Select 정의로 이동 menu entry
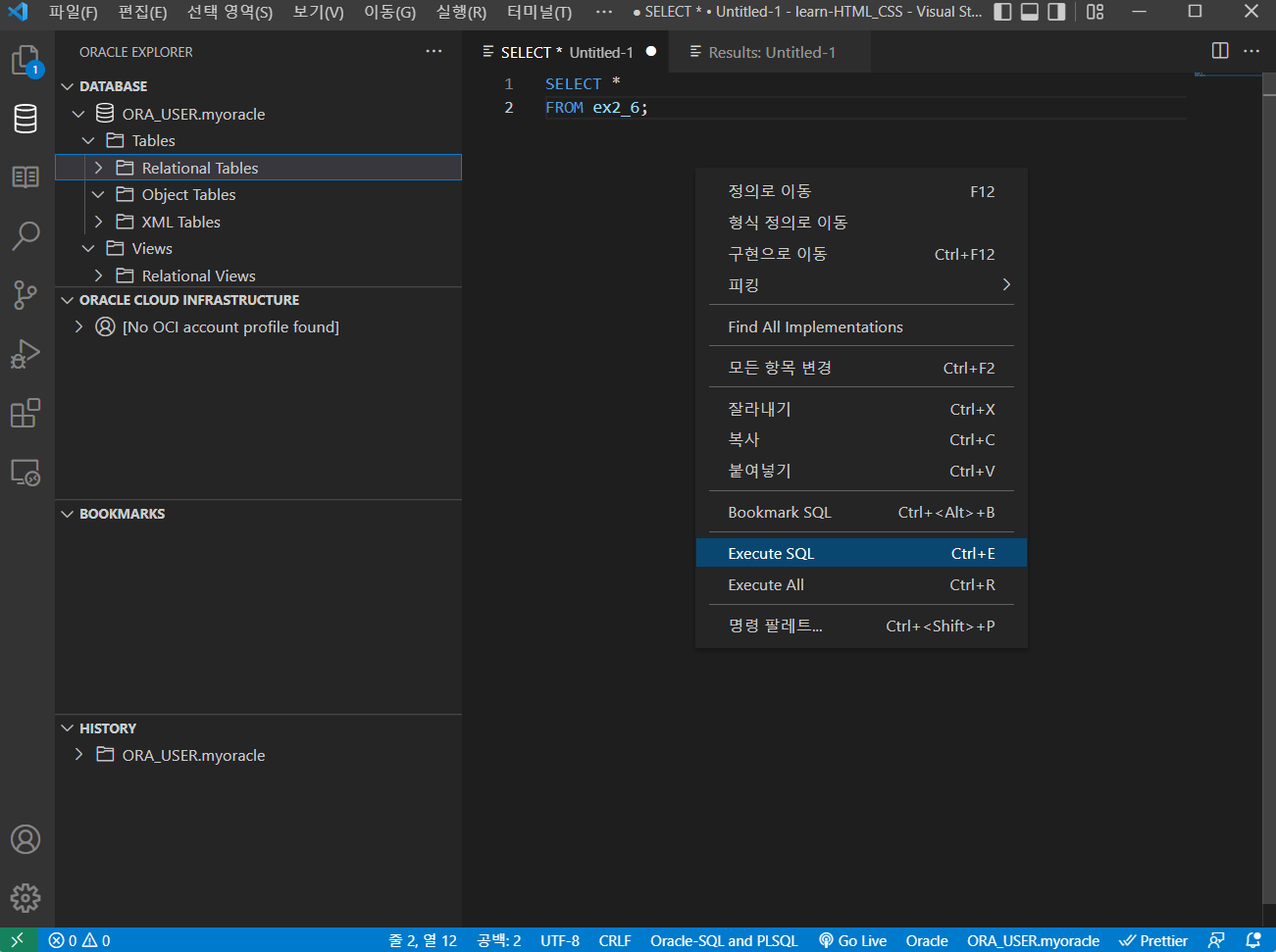 [861, 191]
